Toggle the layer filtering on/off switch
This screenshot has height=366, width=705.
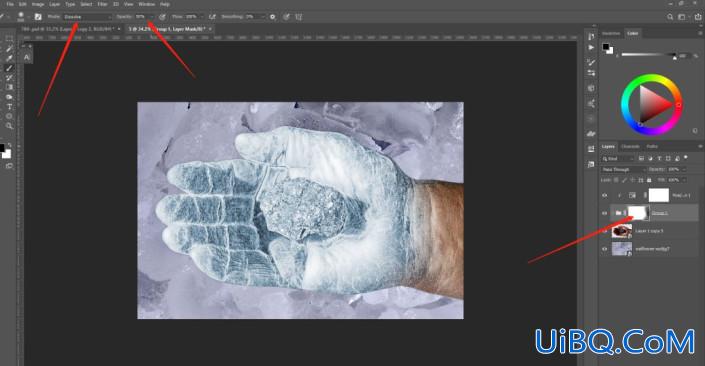click(686, 158)
